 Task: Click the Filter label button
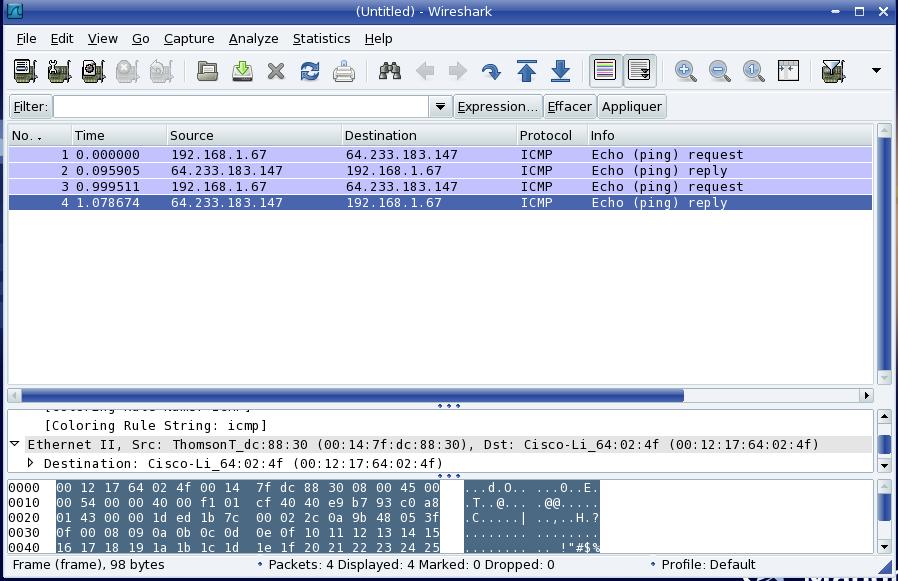pos(30,107)
